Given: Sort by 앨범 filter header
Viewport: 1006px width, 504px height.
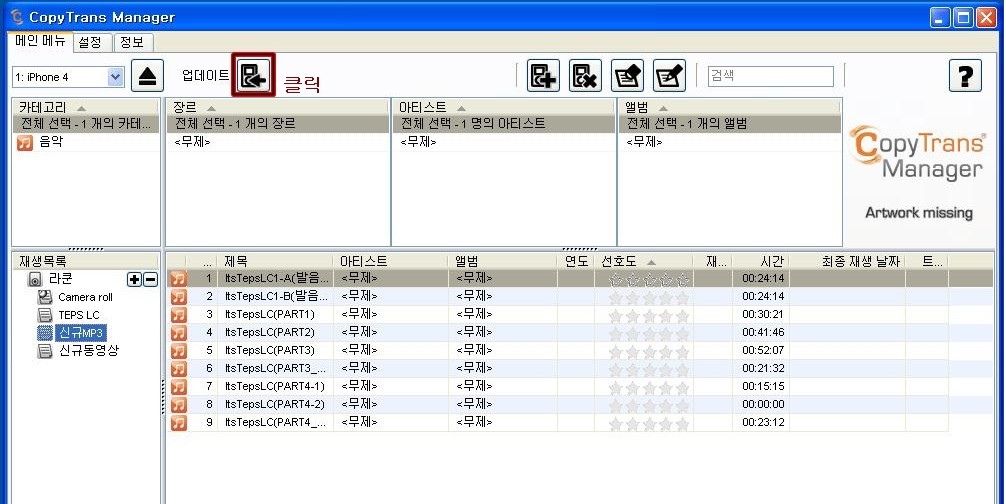Looking at the screenshot, I should pos(729,107).
